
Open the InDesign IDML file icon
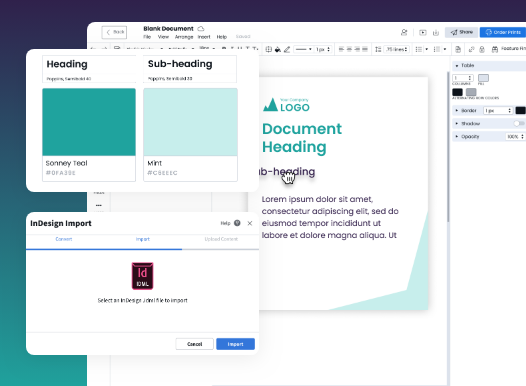pos(142,276)
